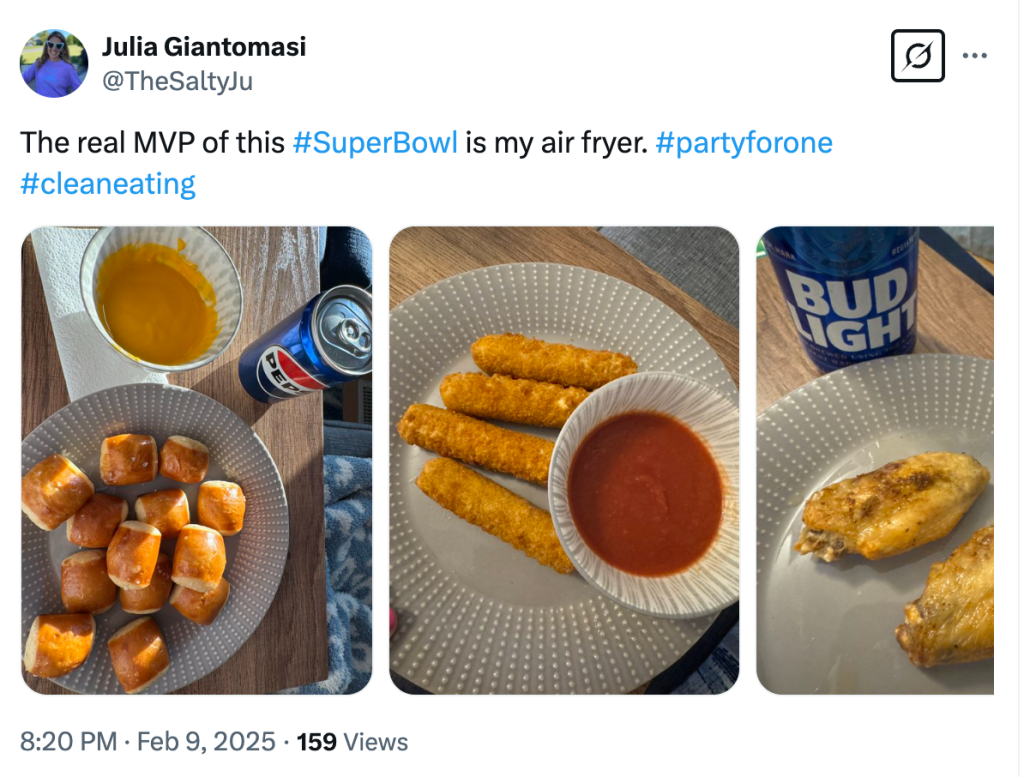Click the 159 Views count
Image resolution: width=1024 pixels, height=777 pixels.
[353, 742]
